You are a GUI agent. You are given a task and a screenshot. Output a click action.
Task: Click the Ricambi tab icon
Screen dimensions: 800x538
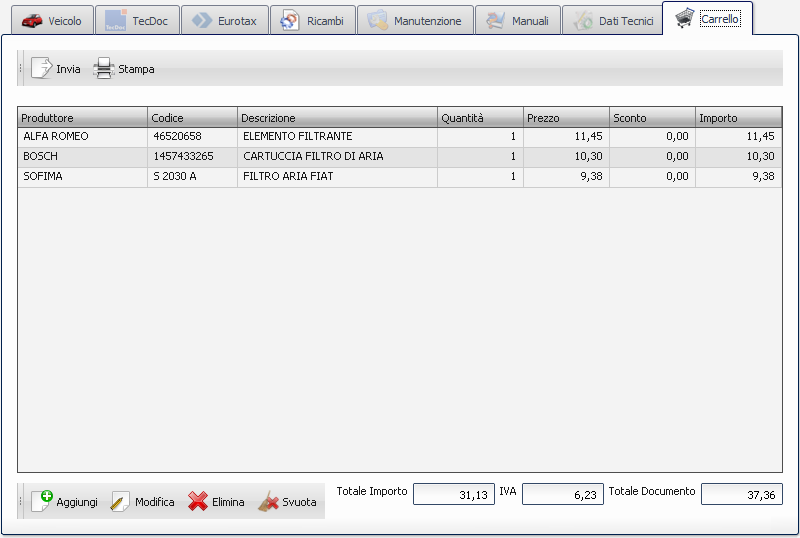point(290,21)
